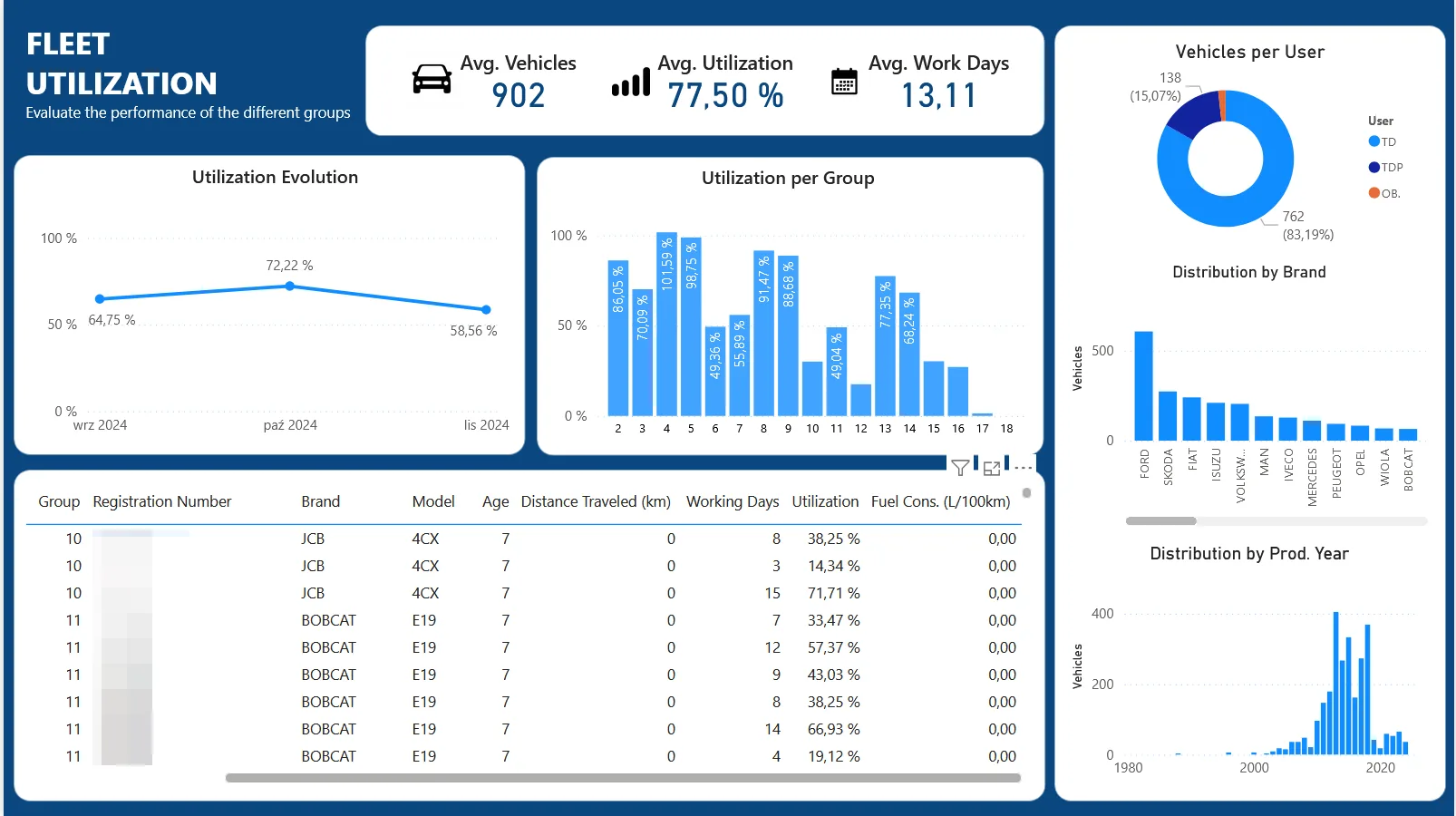Click the Utilization per Group chart title

coord(788,178)
